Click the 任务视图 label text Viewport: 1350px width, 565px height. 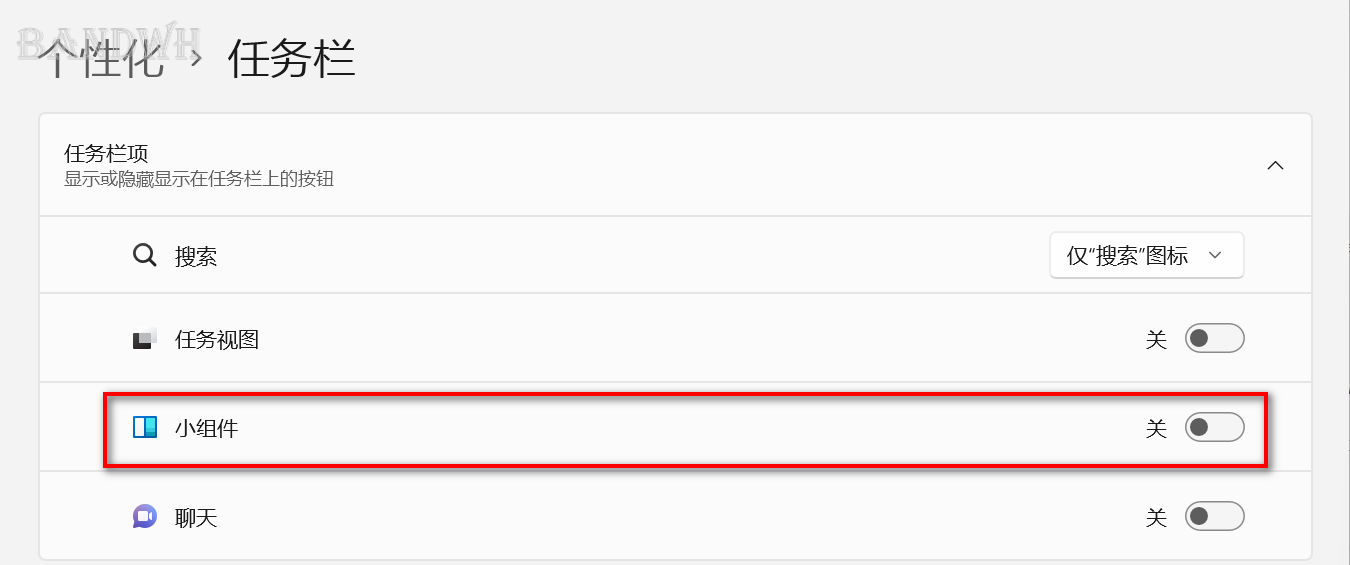coord(217,340)
